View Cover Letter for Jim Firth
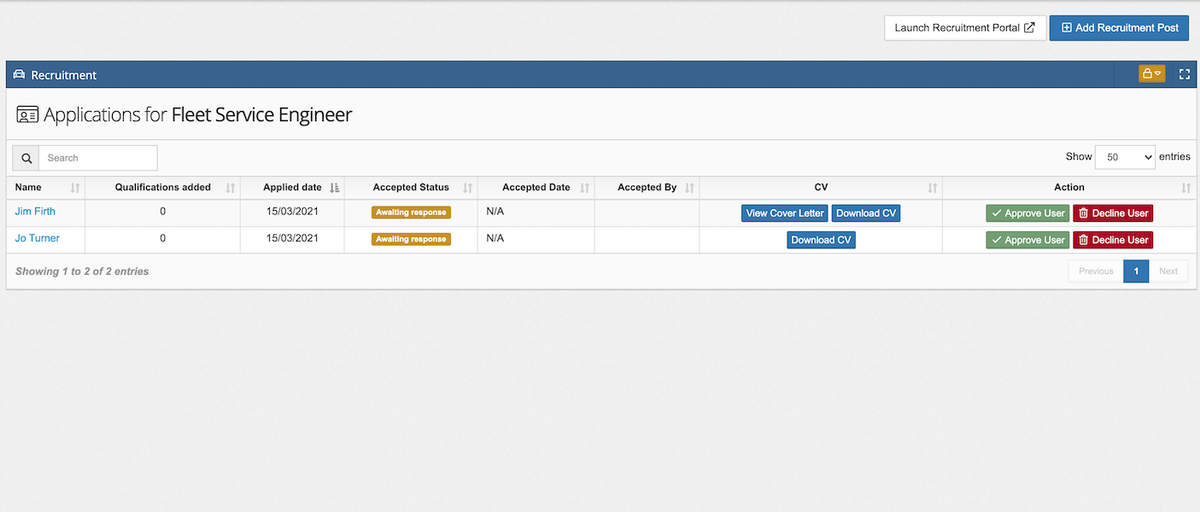Viewport: 1200px width, 512px height. (x=785, y=213)
